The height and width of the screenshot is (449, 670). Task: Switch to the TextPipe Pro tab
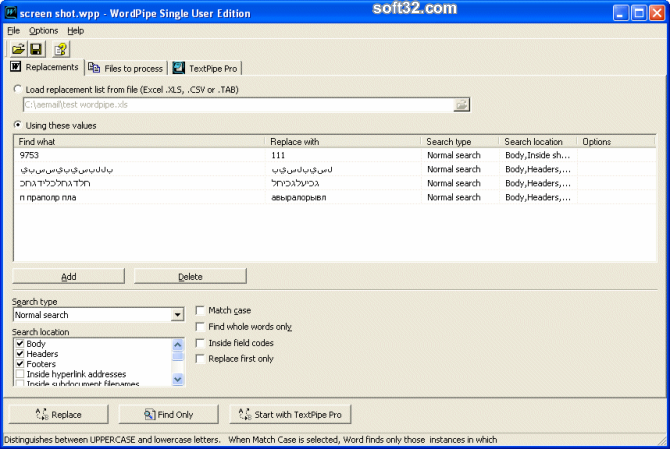coord(206,68)
